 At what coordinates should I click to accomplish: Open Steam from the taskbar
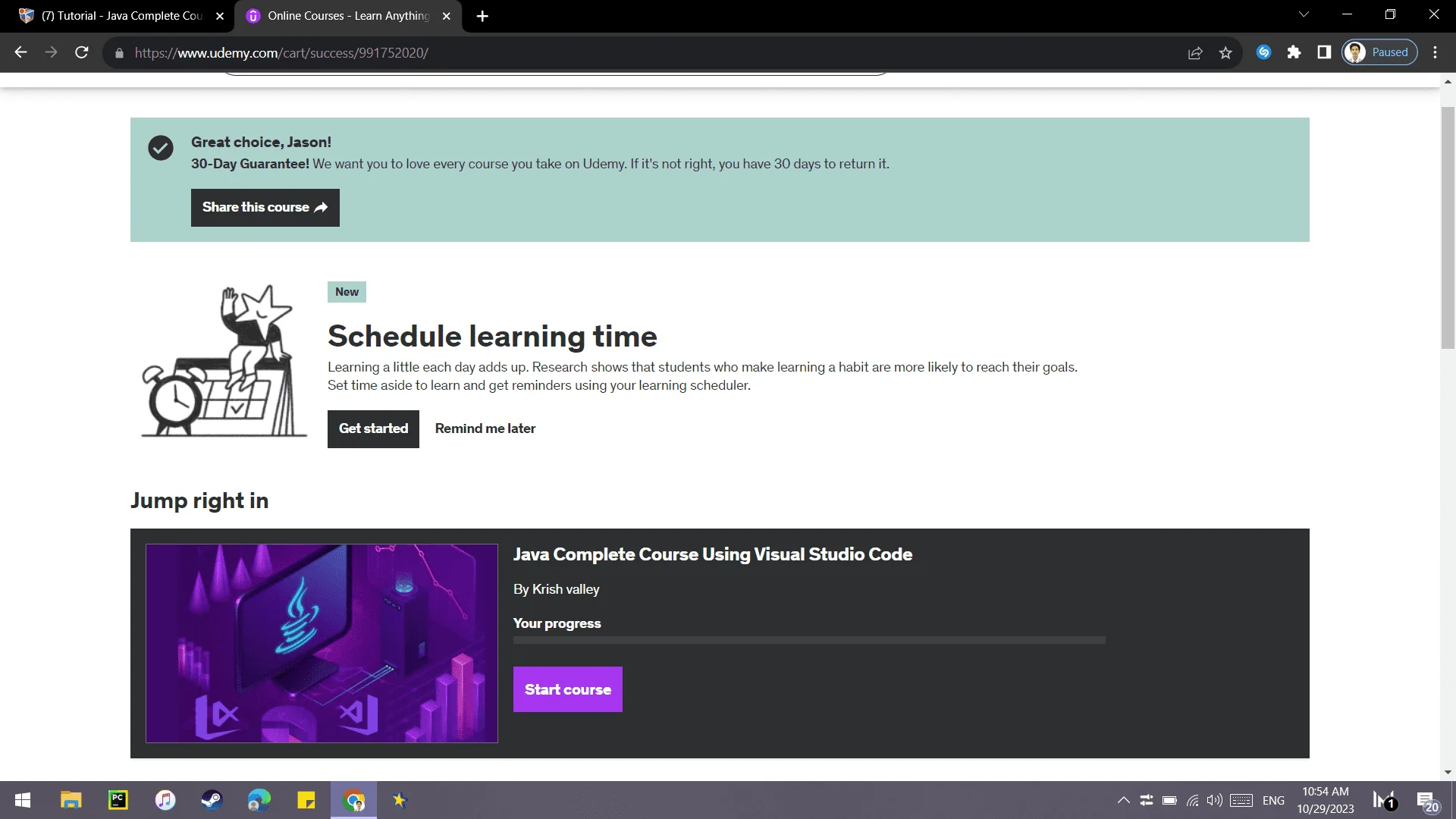[212, 800]
